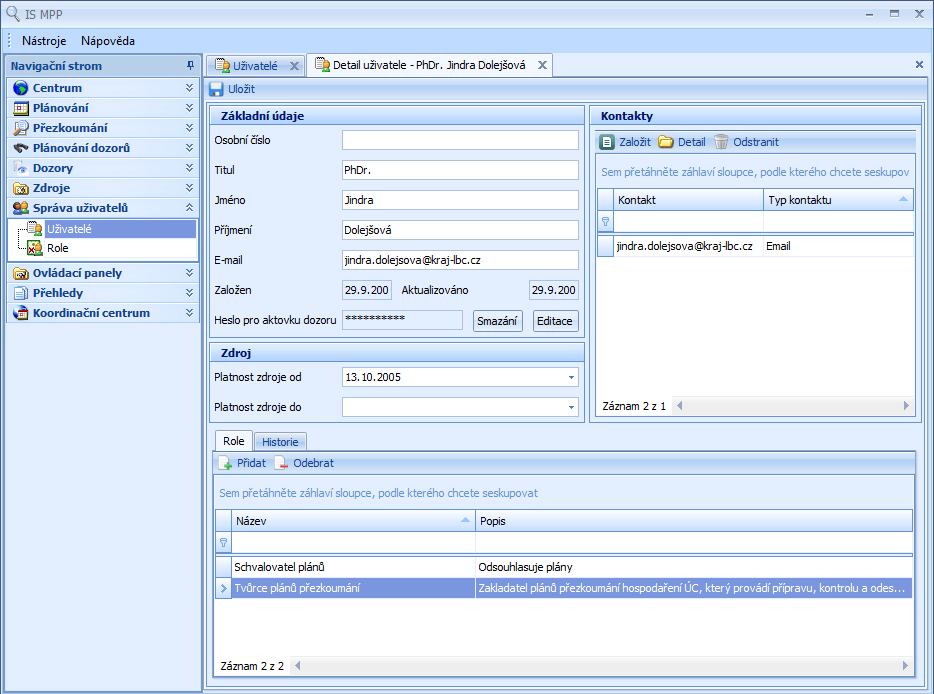Sort by the Typ kontaktu column header
The height and width of the screenshot is (694, 934).
coord(838,200)
